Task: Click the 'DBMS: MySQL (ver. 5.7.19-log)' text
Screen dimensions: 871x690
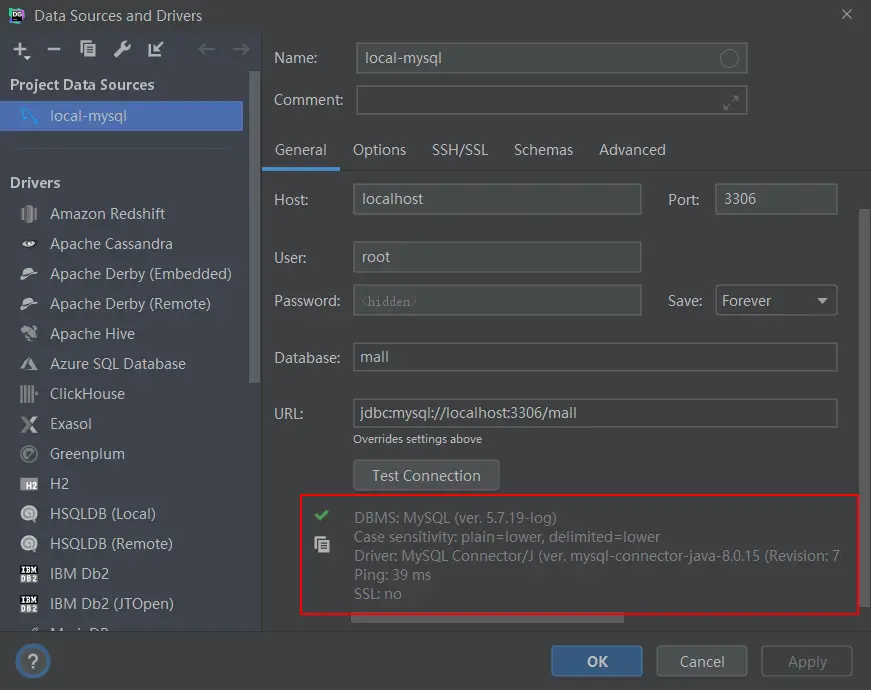Action: coord(455,518)
